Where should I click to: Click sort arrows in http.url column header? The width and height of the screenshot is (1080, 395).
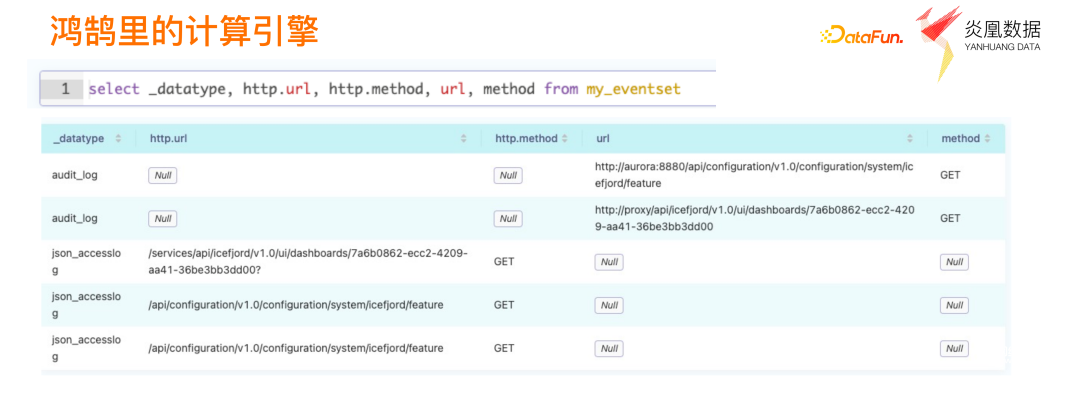tap(463, 139)
